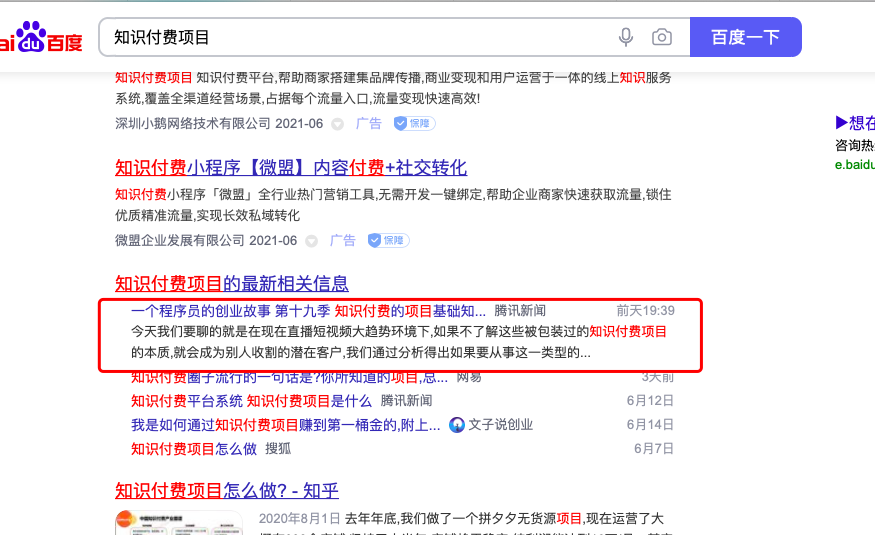Open 知识付费项目怎么做? - 知乎 result title
Image resolution: width=875 pixels, height=535 pixels.
227,490
